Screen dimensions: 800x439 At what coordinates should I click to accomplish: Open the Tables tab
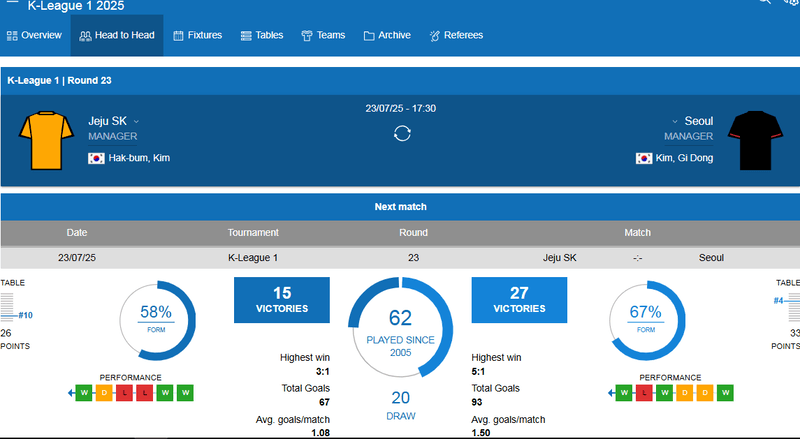262,35
